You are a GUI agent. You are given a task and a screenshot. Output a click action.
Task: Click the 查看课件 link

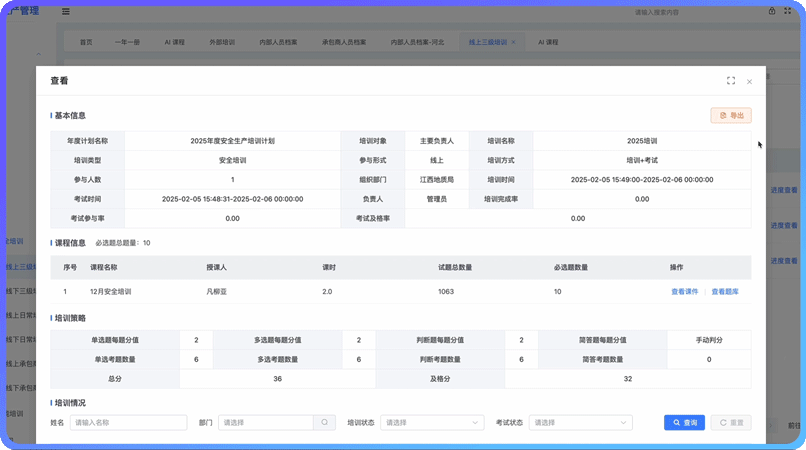click(x=684, y=292)
